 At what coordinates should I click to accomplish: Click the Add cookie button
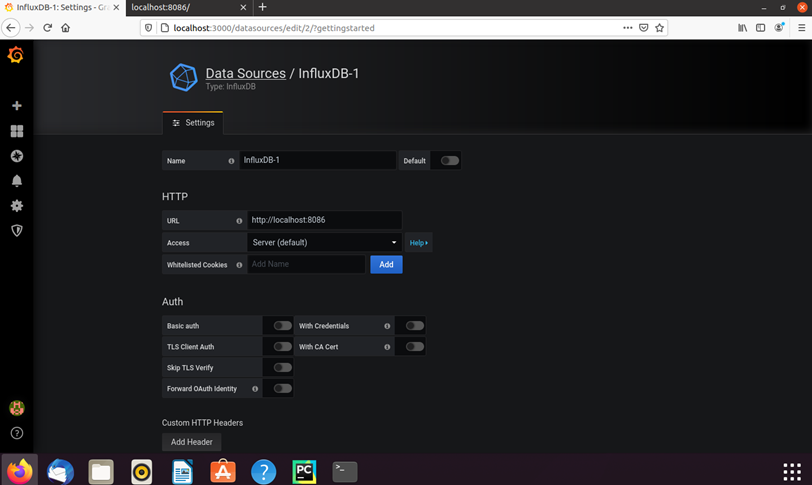(386, 264)
